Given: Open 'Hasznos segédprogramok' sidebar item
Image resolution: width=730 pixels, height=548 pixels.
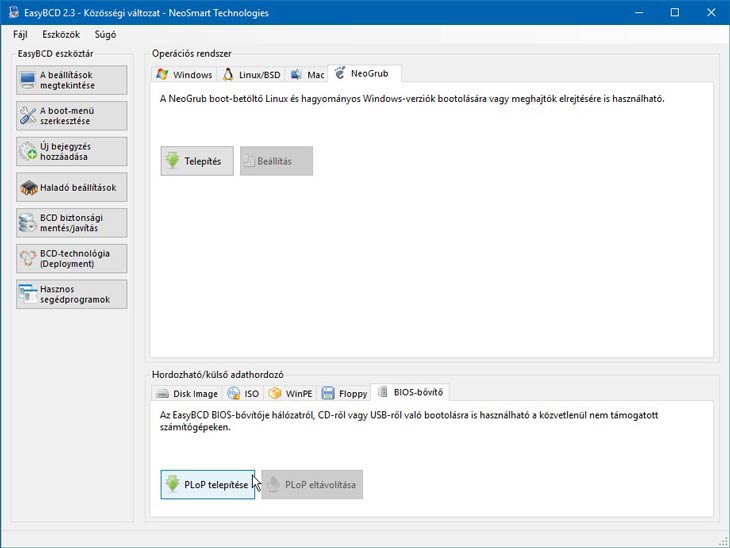Looking at the screenshot, I should tap(72, 294).
